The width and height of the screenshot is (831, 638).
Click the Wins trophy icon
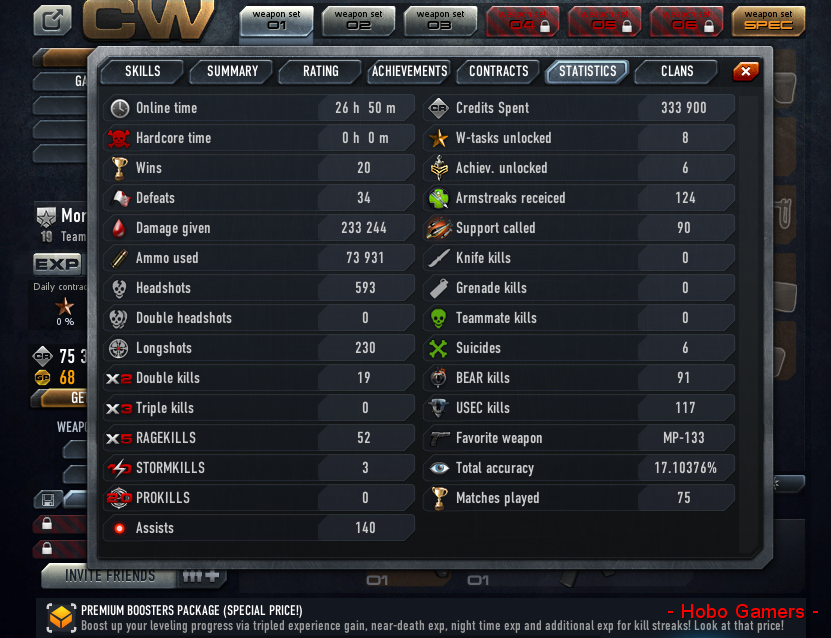[120, 168]
